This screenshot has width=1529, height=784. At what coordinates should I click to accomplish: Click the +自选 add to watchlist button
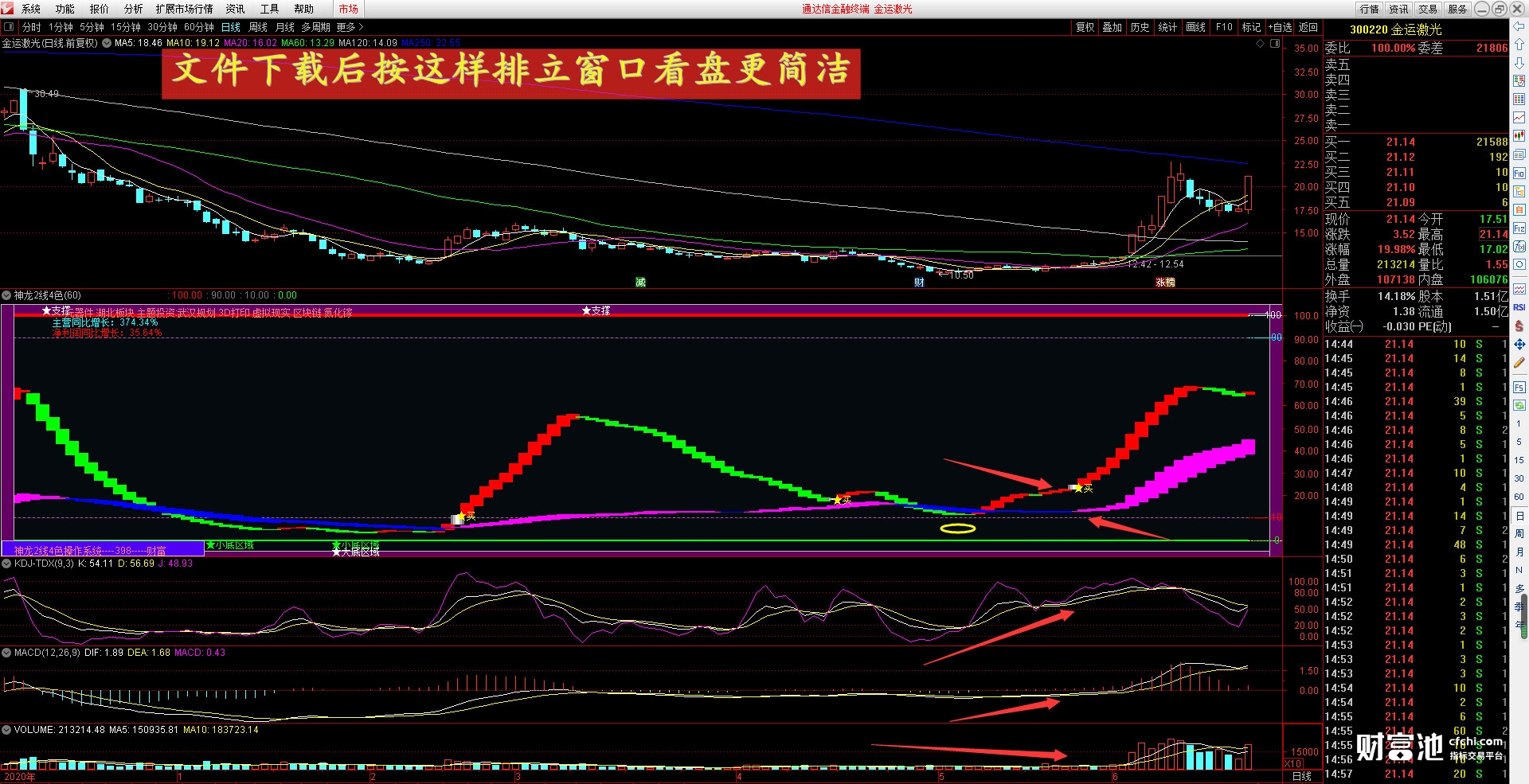(1280, 27)
